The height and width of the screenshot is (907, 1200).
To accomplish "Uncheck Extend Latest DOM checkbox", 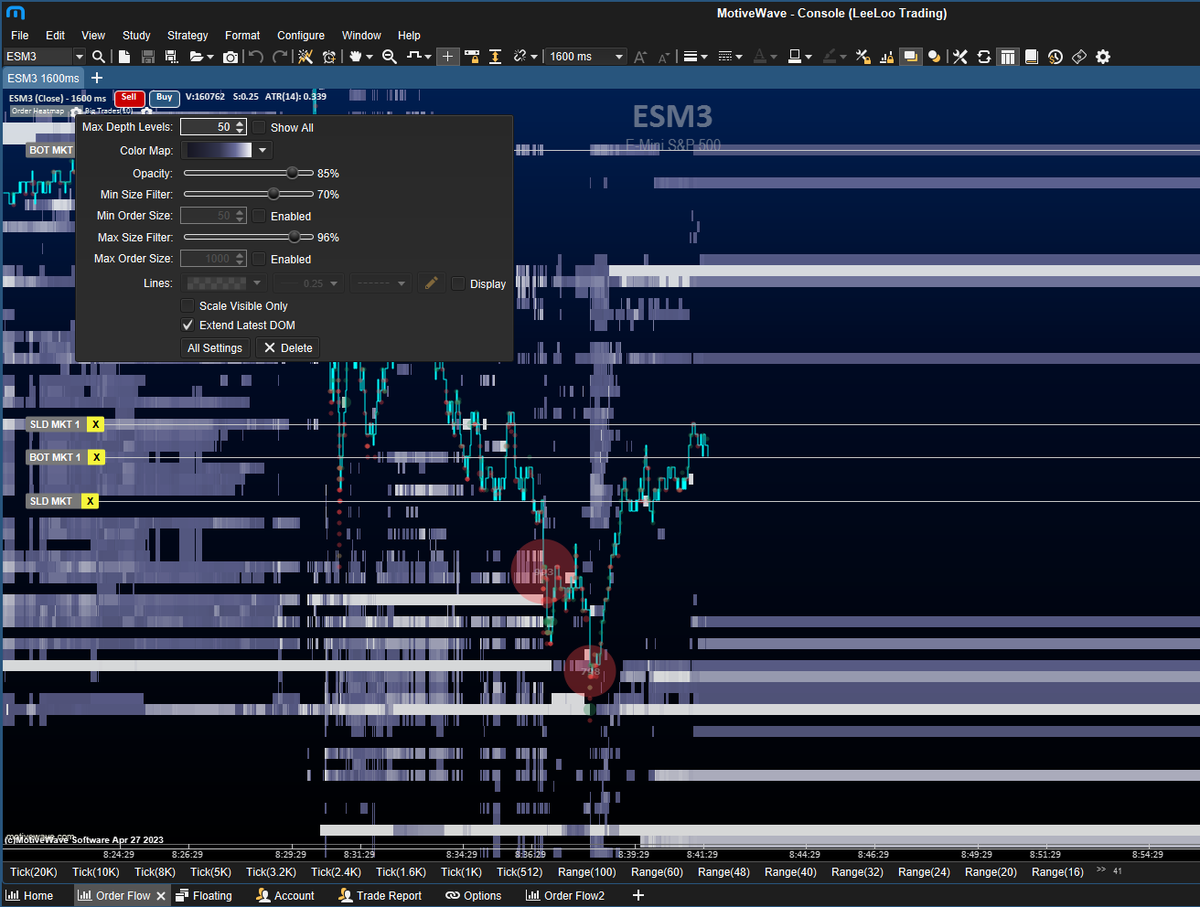I will tap(188, 325).
